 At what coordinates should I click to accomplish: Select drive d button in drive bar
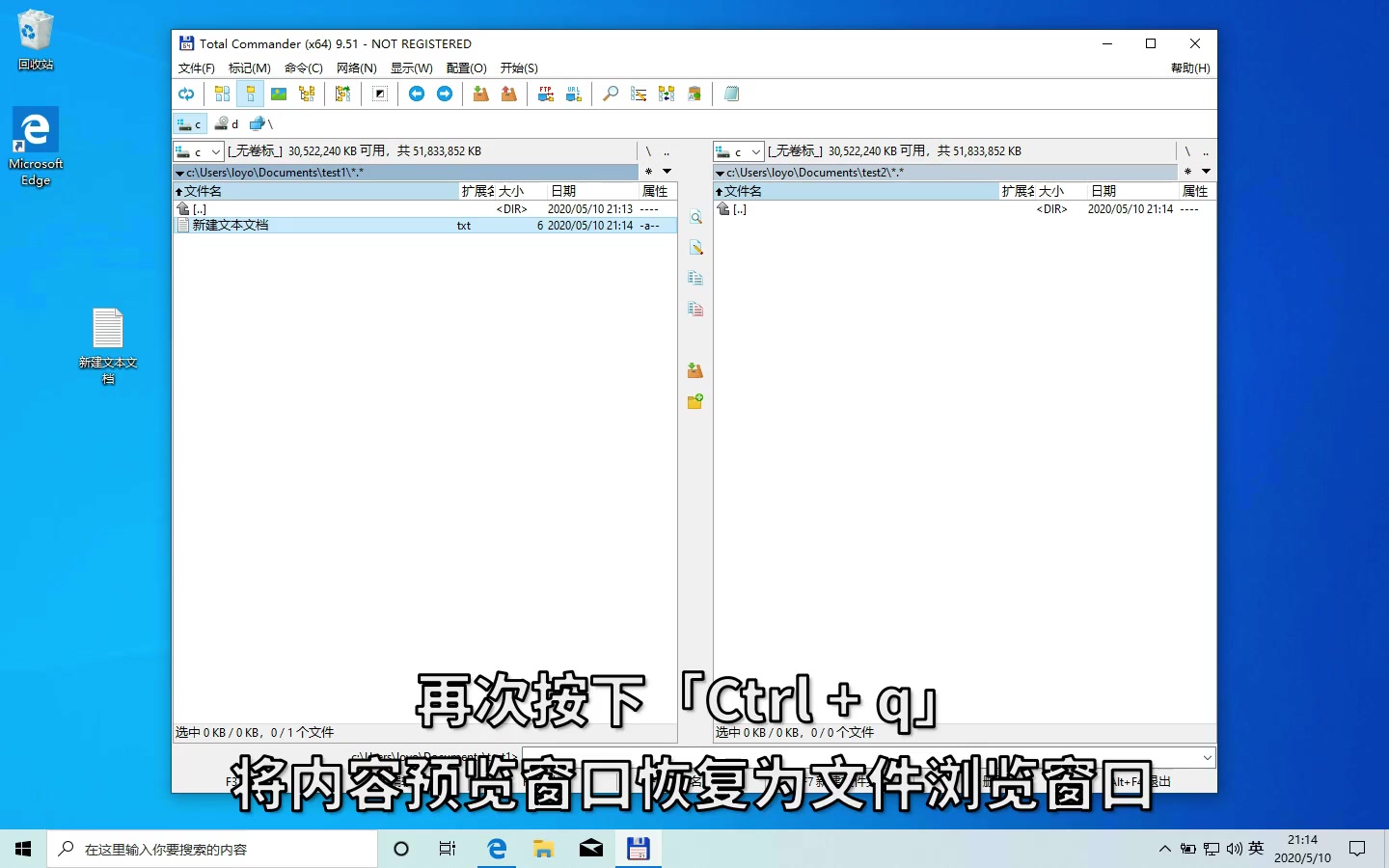pyautogui.click(x=227, y=123)
